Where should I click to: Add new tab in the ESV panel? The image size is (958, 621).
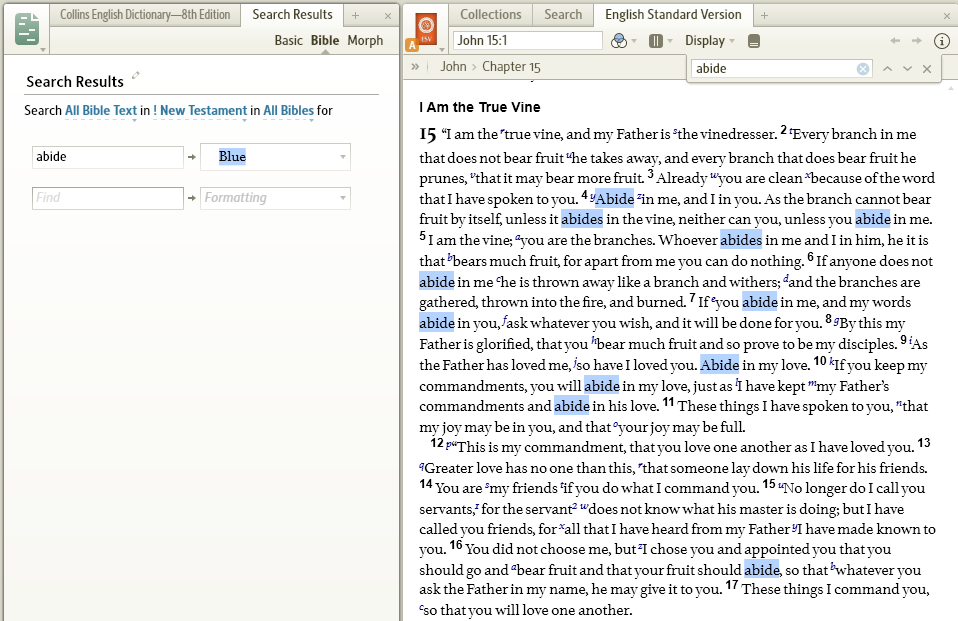click(x=764, y=15)
